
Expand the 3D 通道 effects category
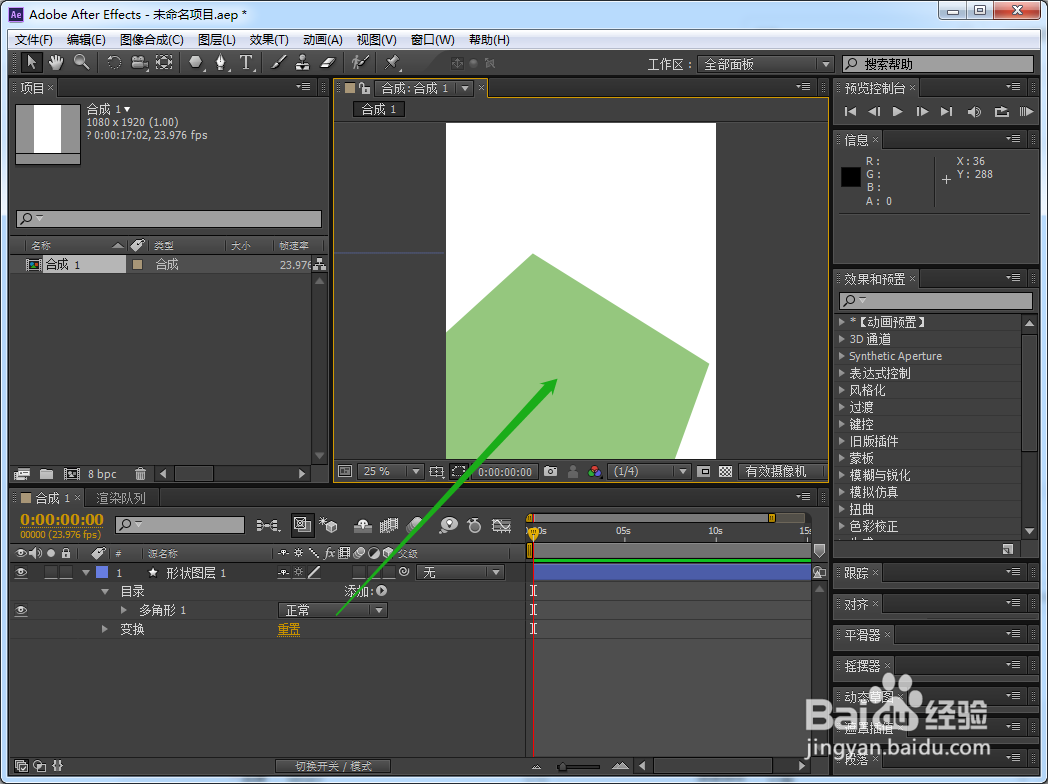(841, 340)
